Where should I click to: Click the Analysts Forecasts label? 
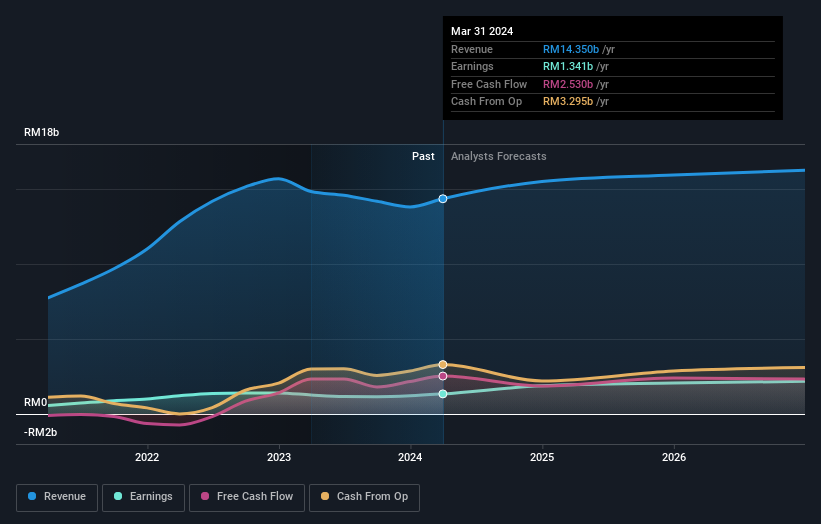point(498,157)
